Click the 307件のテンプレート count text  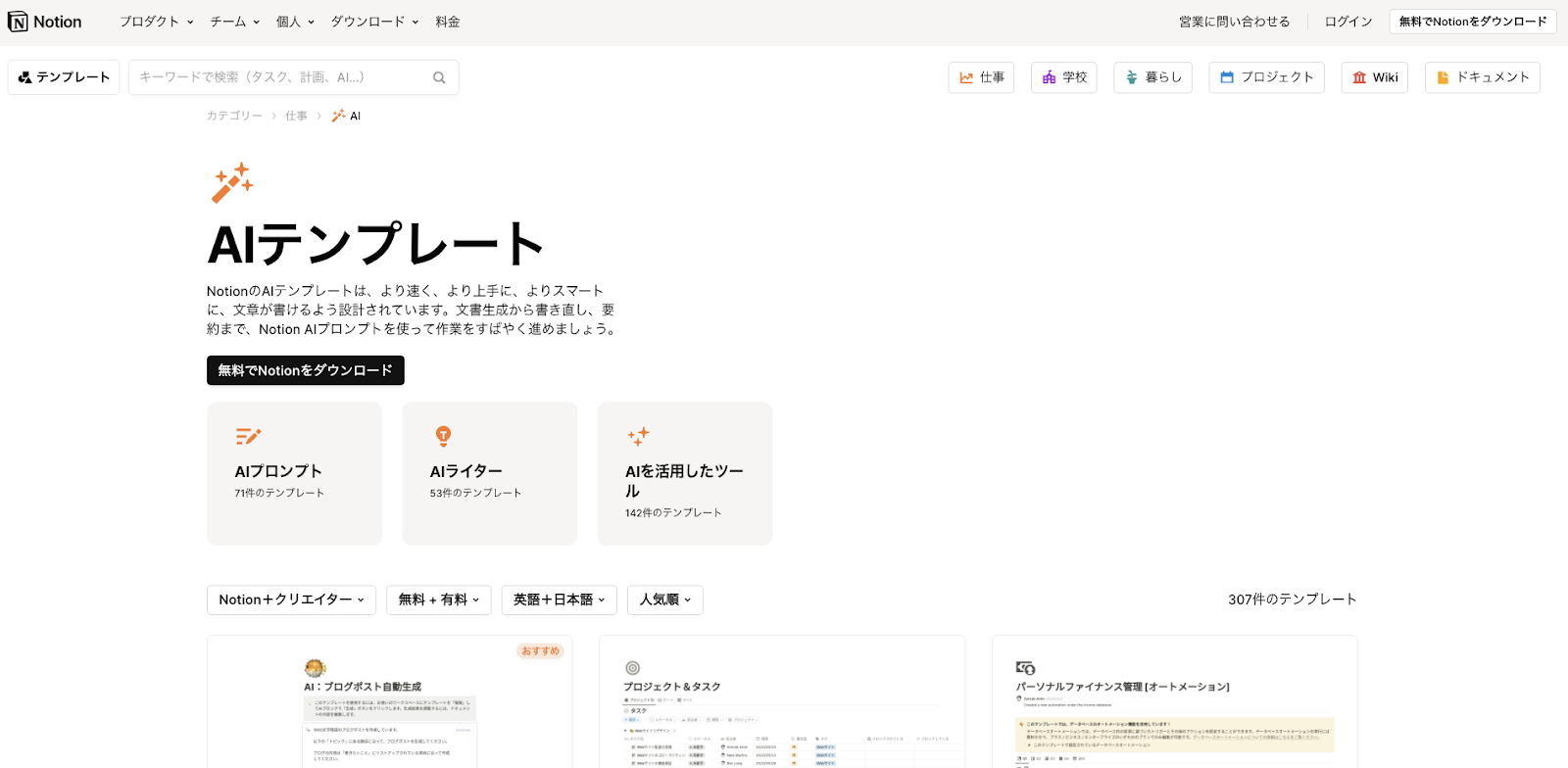(1293, 600)
